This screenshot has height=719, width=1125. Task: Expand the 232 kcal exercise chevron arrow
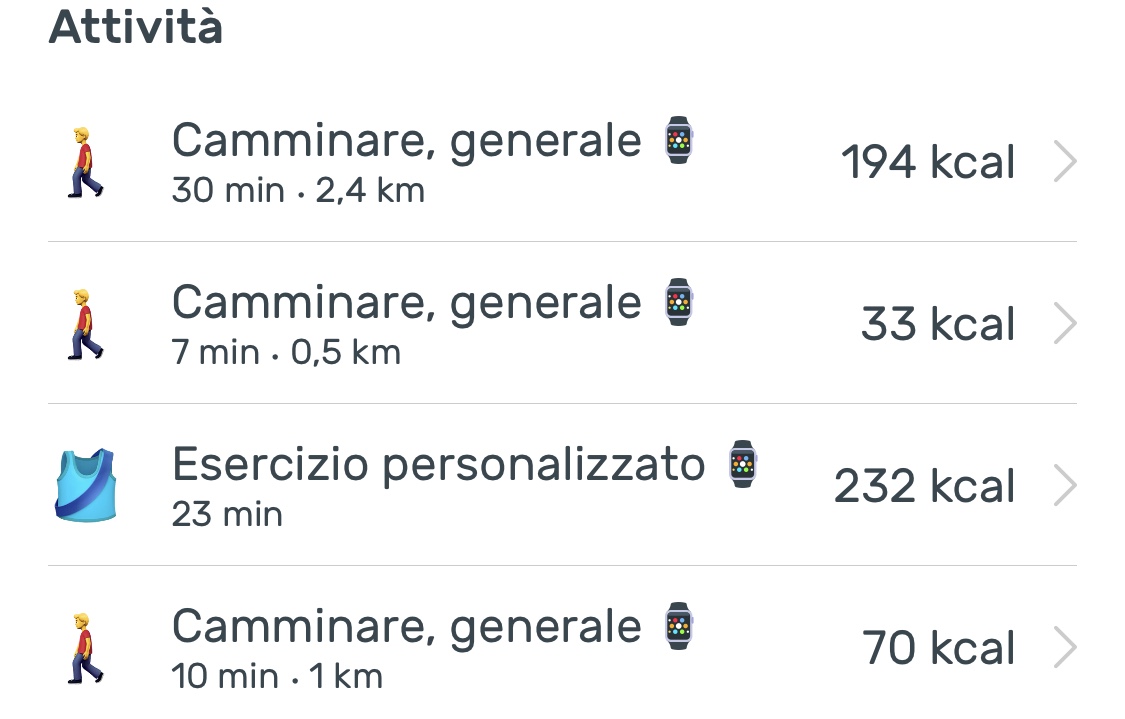pos(1065,486)
